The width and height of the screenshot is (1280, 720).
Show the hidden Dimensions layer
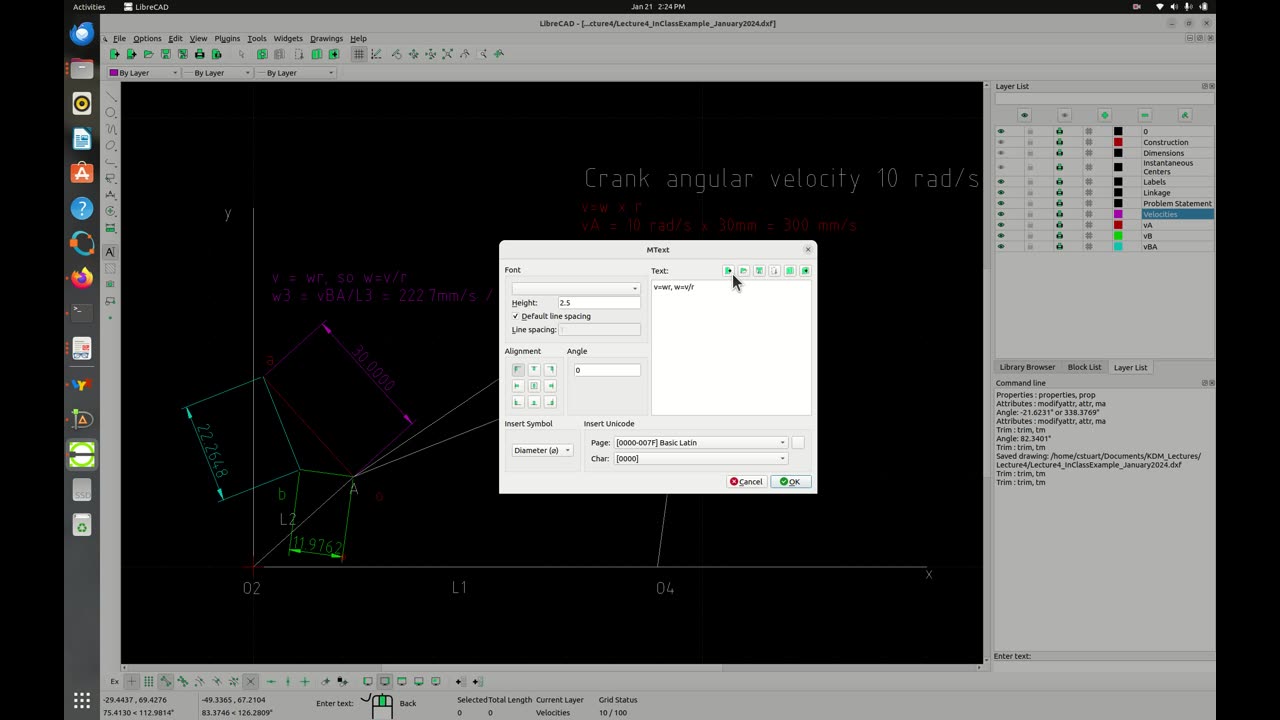point(1000,153)
